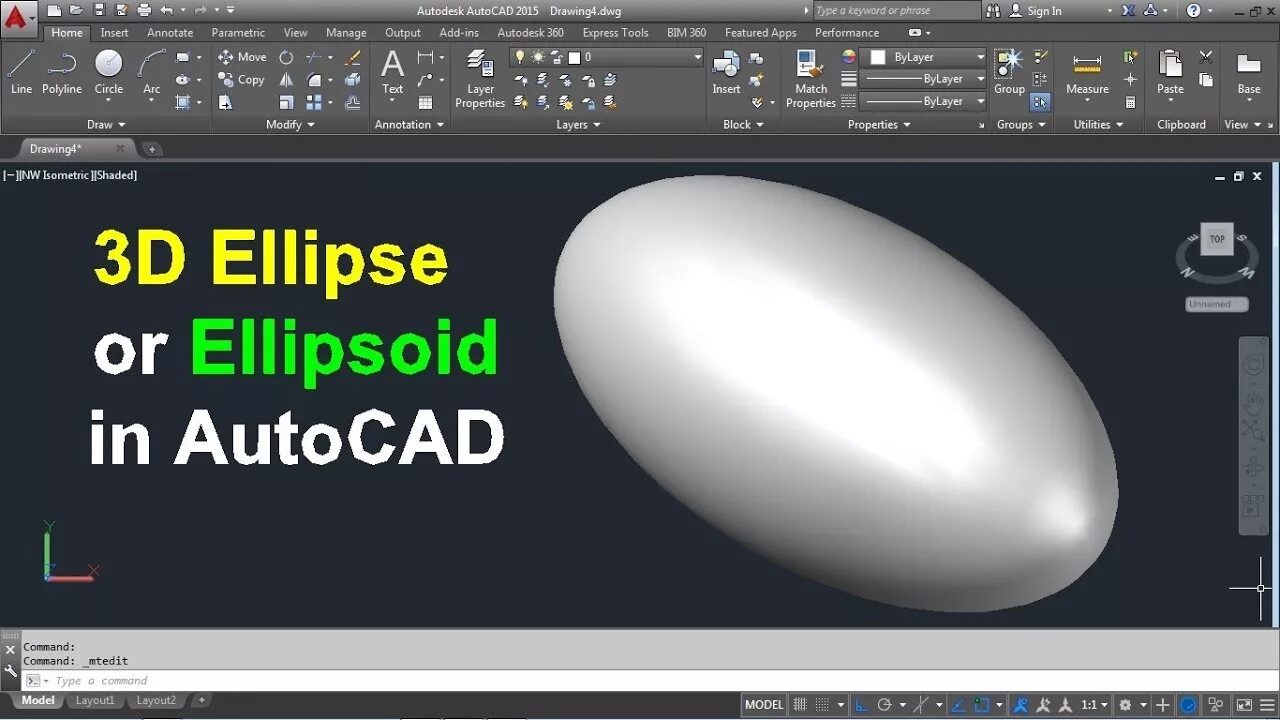Expand the Modify panel
Screen dimensions: 1280x720
point(290,125)
